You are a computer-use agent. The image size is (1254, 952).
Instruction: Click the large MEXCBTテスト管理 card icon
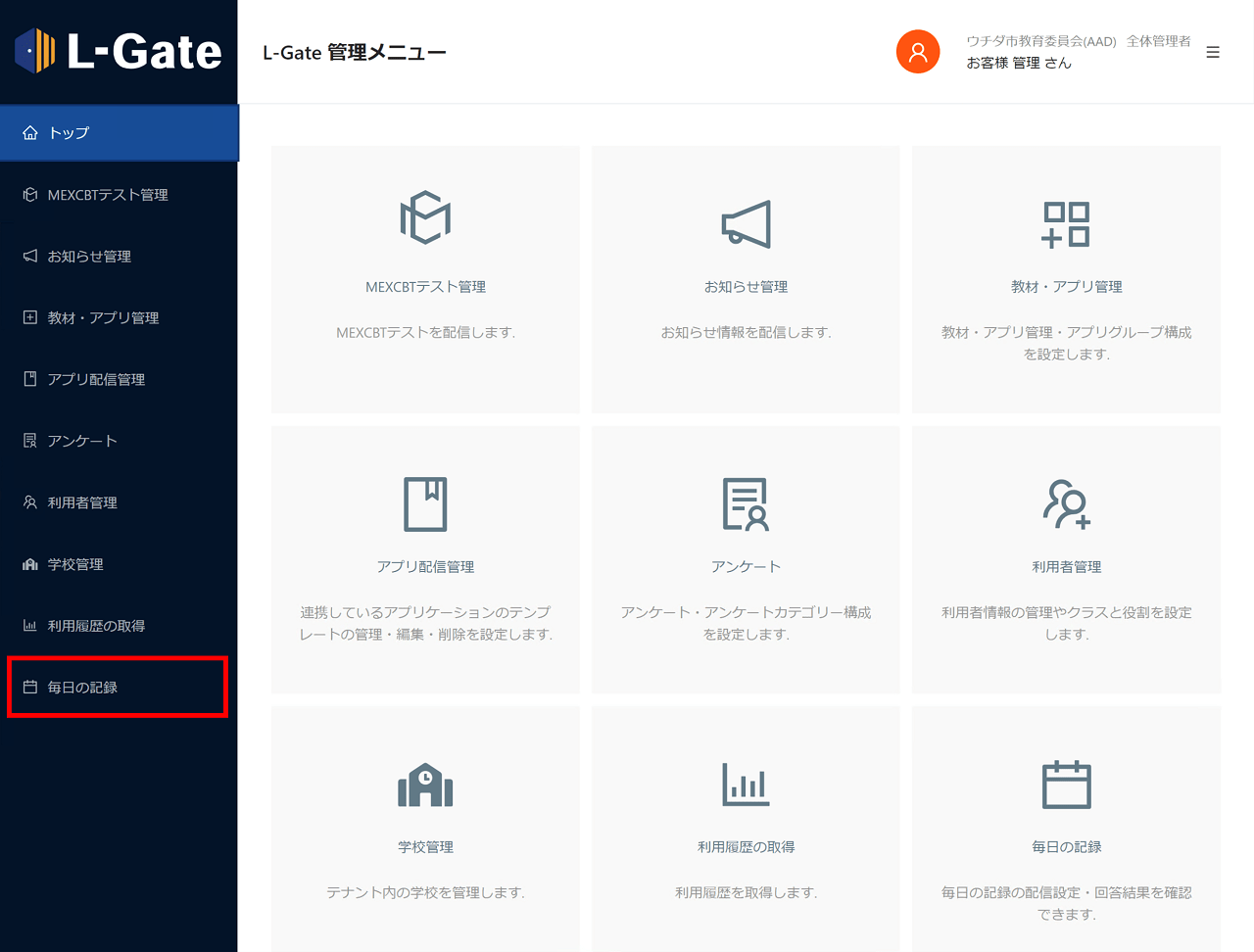tap(425, 217)
